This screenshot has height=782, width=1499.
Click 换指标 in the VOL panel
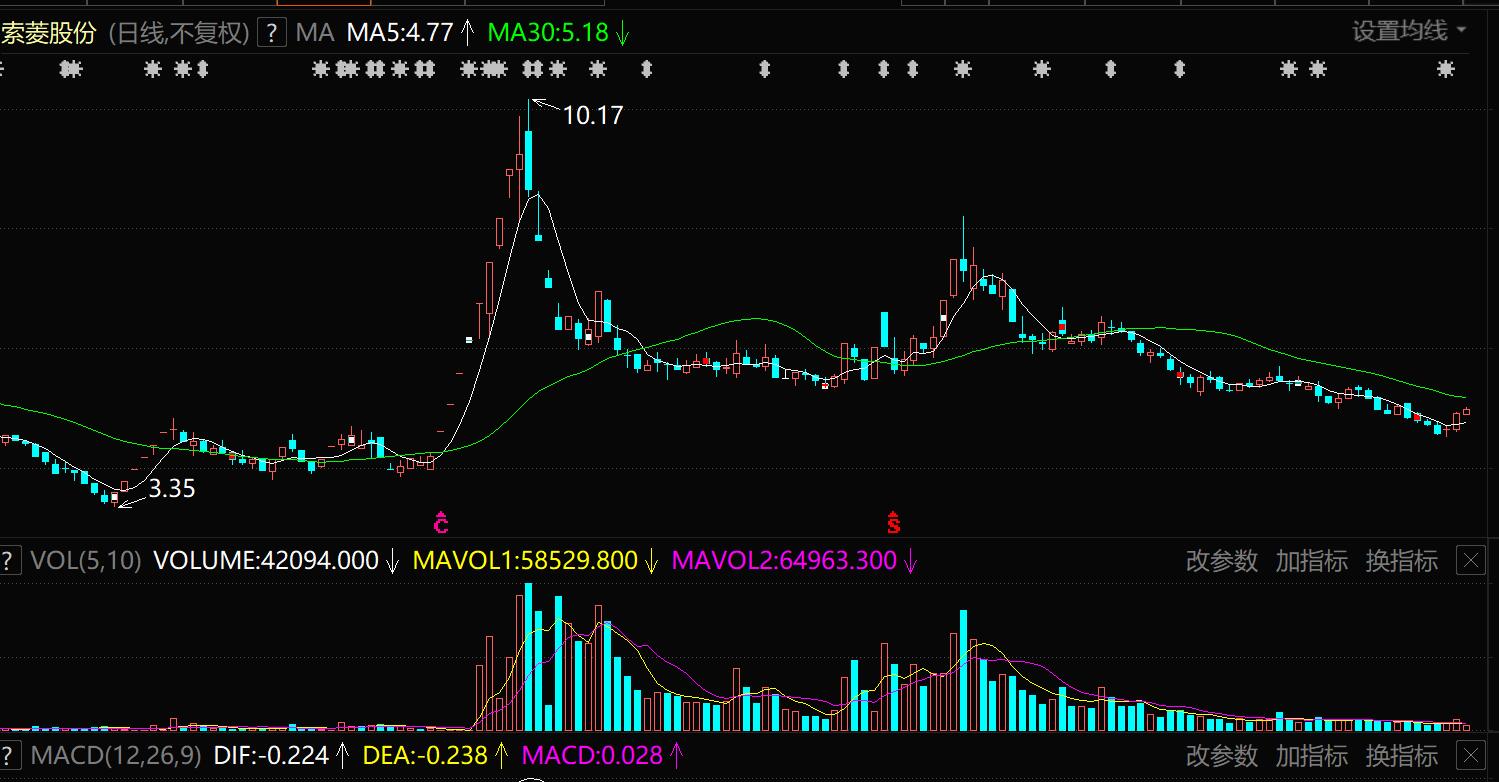(x=1401, y=561)
